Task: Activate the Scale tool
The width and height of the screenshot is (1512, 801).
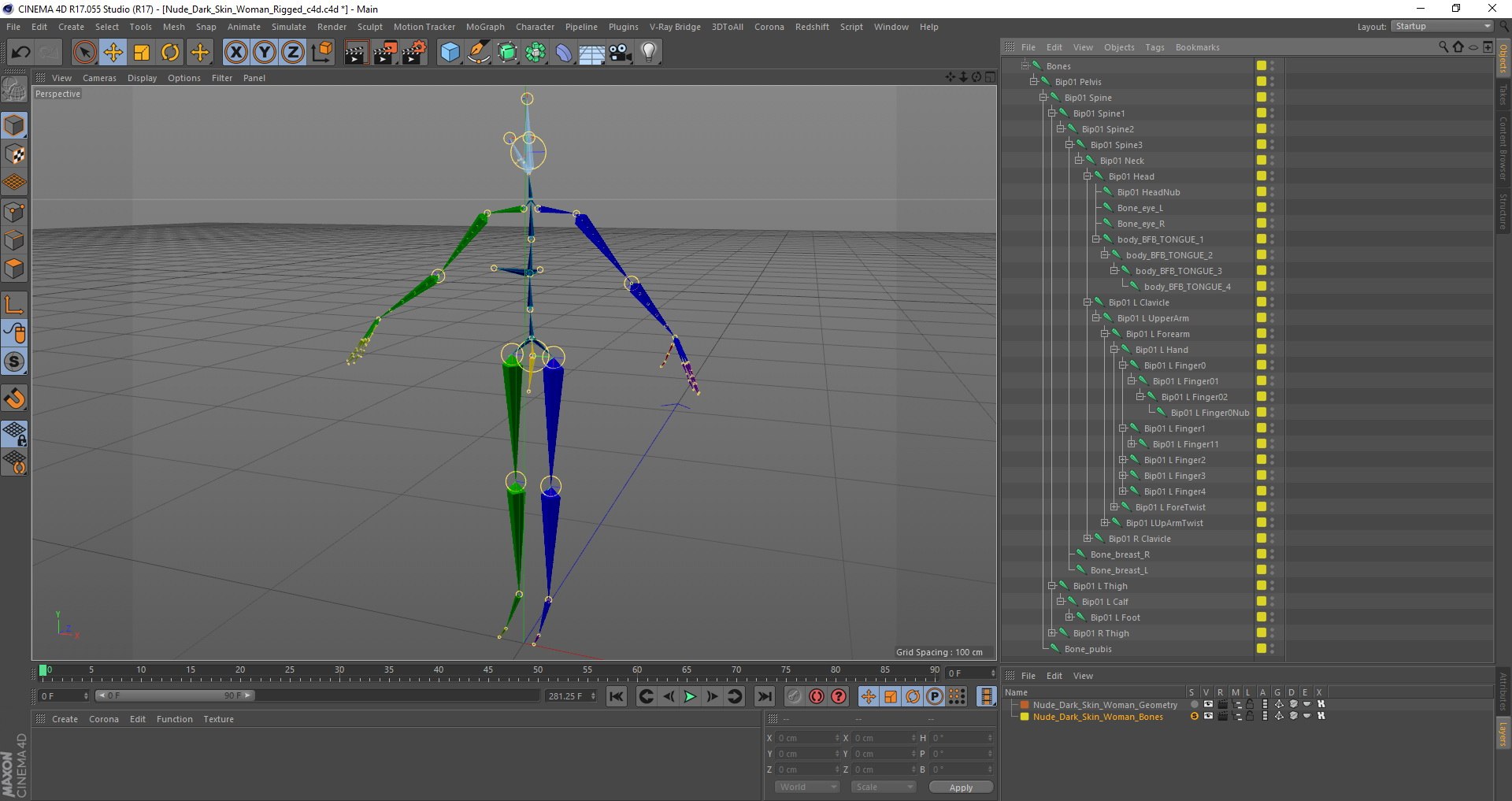Action: click(142, 53)
